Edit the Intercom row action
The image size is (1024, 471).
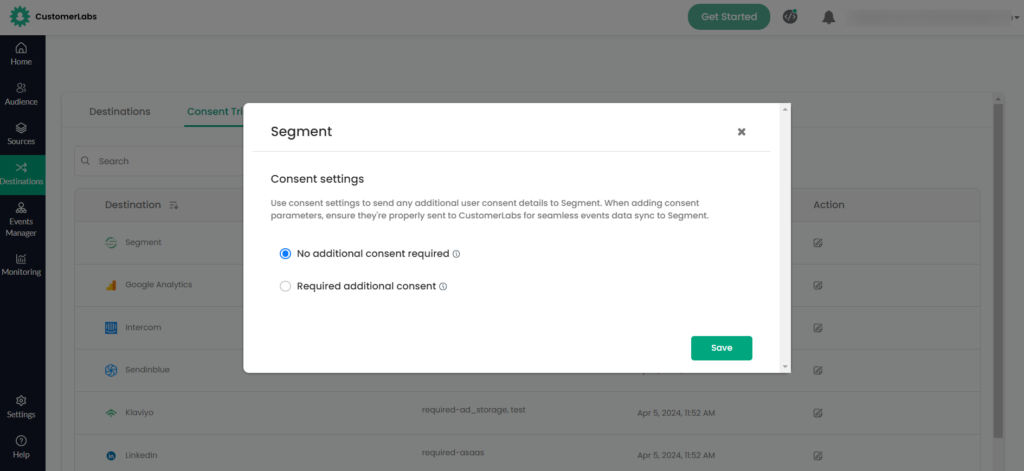(x=818, y=328)
